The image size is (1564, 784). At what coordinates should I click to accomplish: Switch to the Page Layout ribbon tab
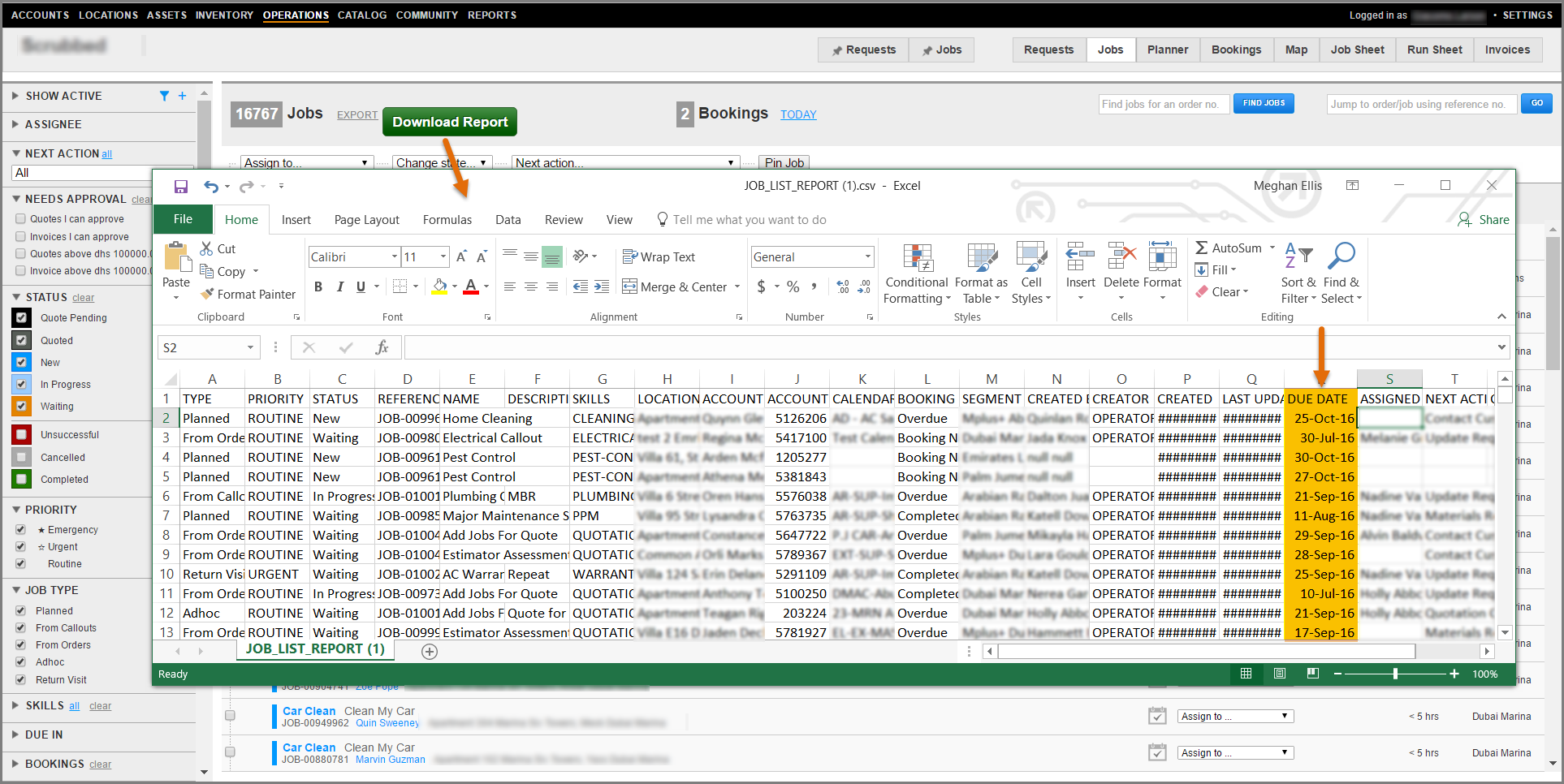pos(366,220)
